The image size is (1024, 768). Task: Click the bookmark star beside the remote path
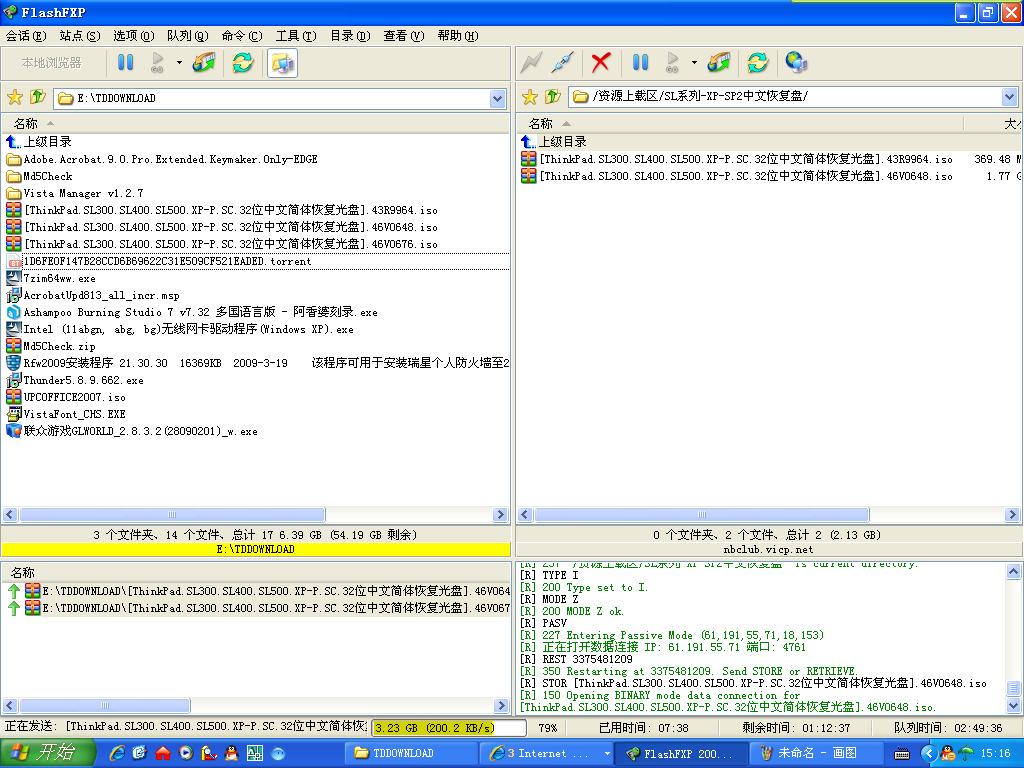tap(530, 98)
